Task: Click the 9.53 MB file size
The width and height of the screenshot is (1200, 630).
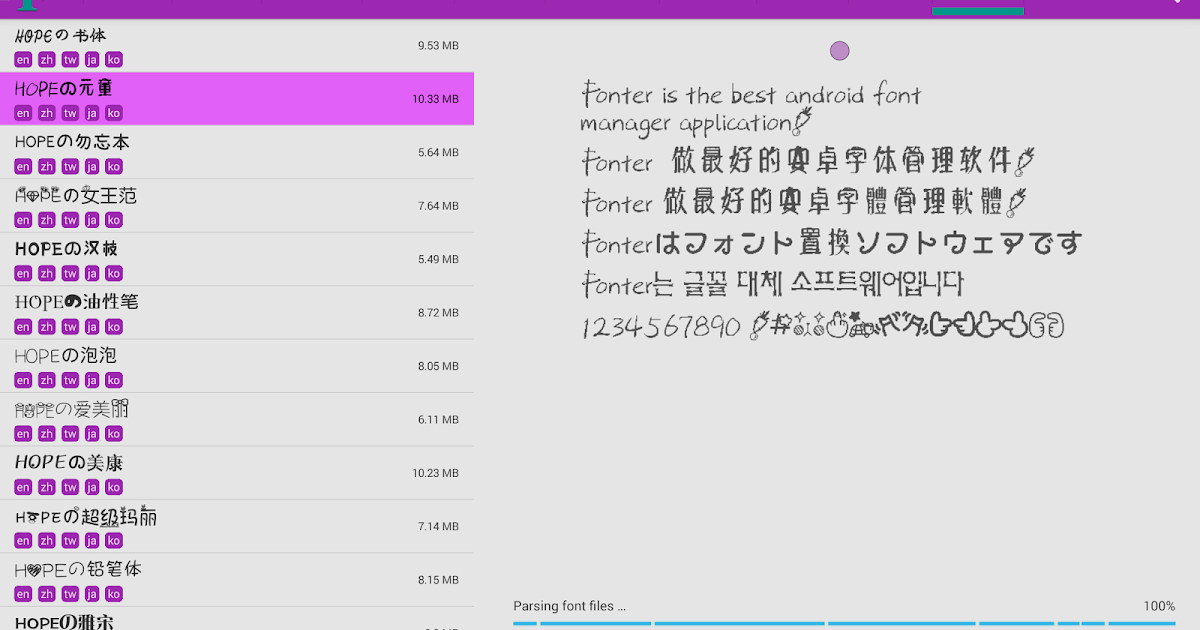Action: pos(438,46)
